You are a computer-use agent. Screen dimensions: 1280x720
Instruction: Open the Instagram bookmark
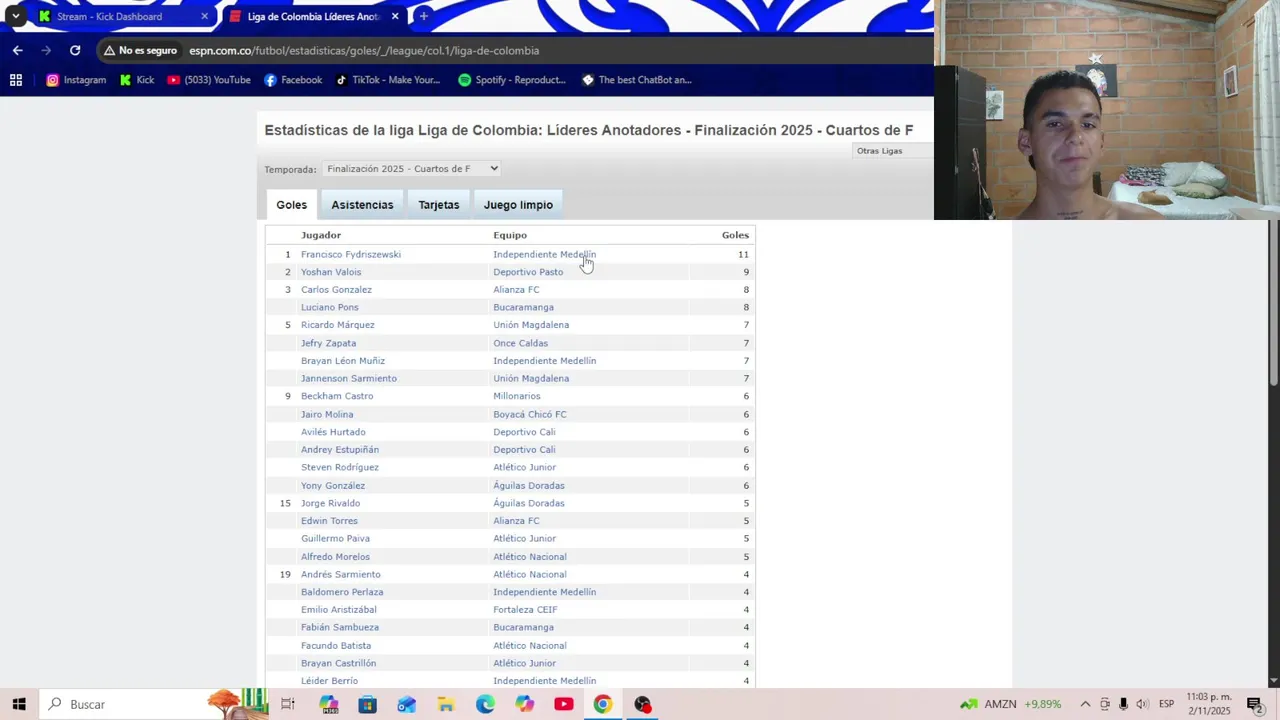[76, 80]
